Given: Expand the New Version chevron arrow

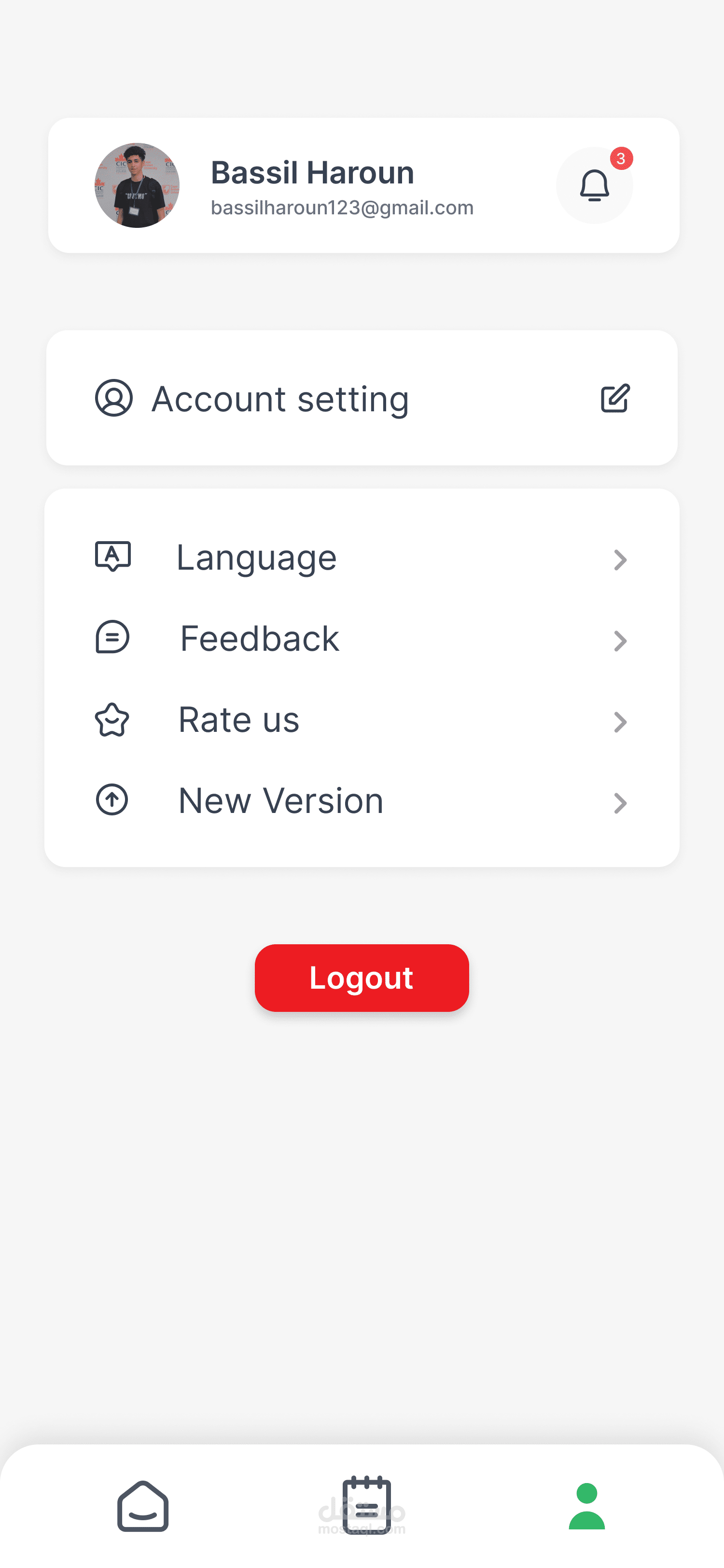Looking at the screenshot, I should point(620,803).
